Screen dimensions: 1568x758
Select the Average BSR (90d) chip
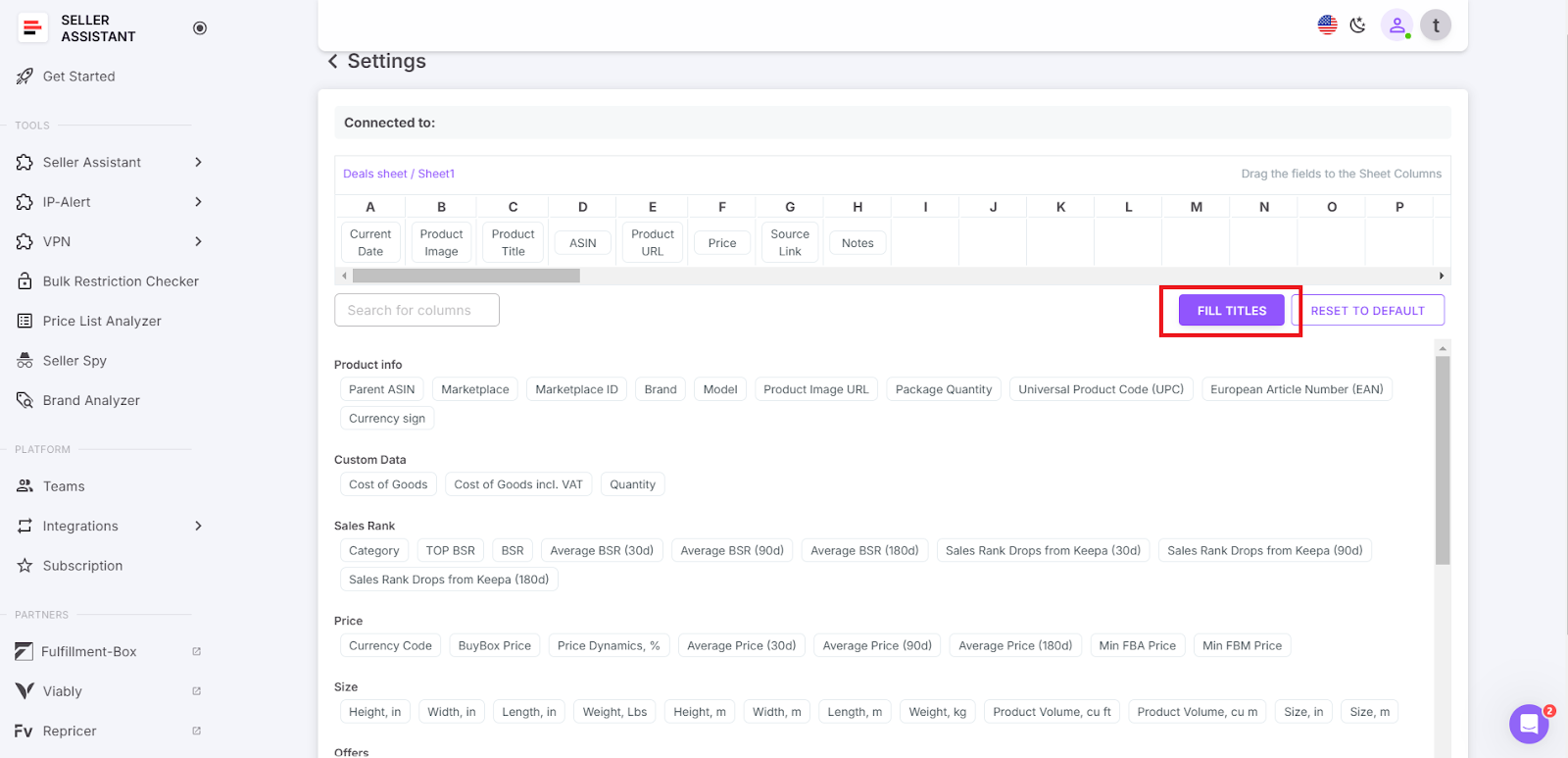coord(732,550)
